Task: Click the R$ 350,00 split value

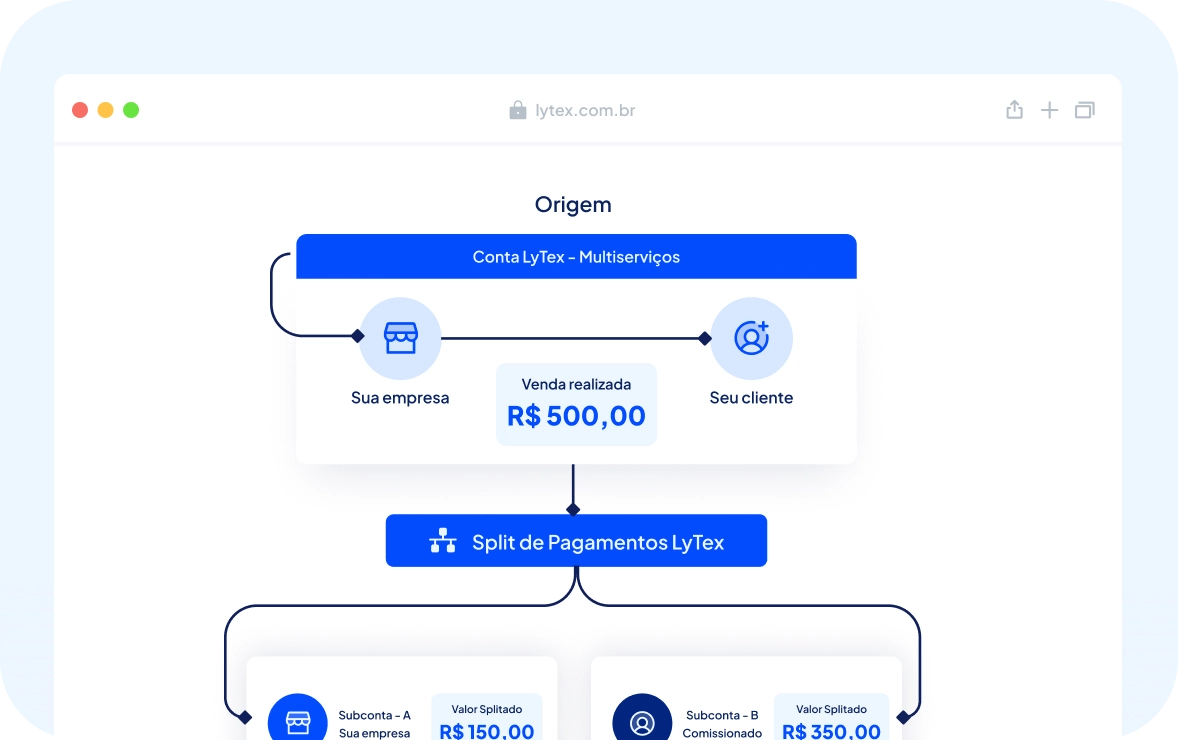Action: (831, 731)
